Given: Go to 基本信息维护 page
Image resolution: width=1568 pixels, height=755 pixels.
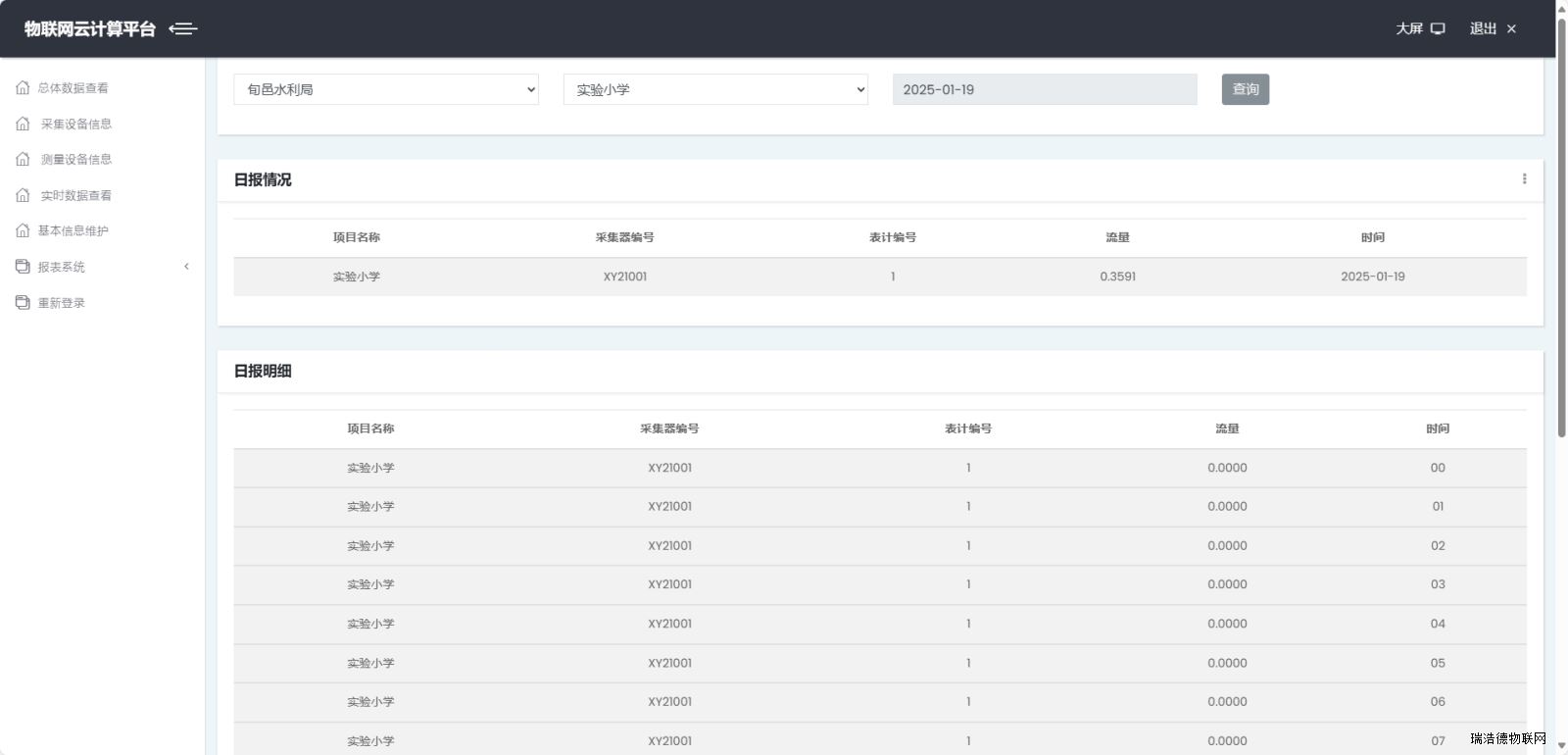Looking at the screenshot, I should point(73,230).
